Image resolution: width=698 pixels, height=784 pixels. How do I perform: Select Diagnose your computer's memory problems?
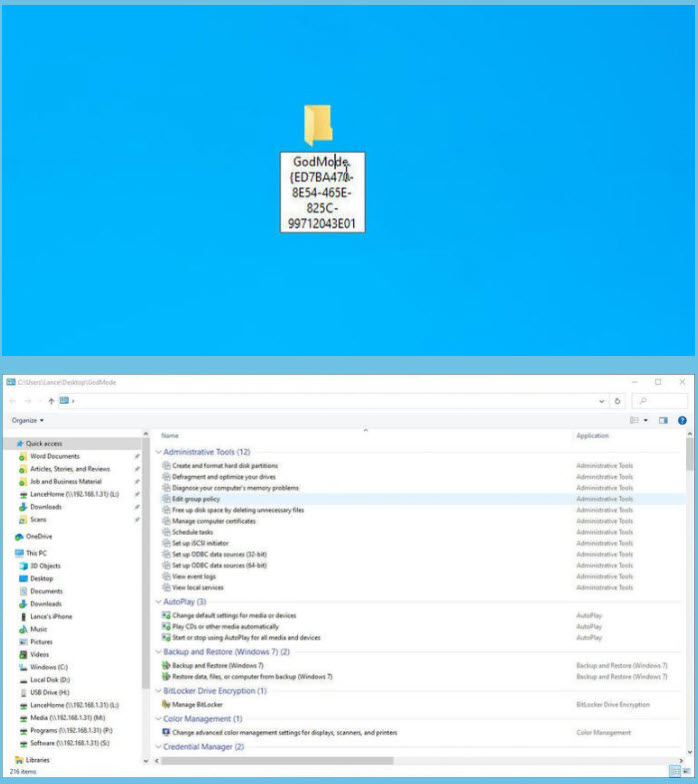[235, 488]
